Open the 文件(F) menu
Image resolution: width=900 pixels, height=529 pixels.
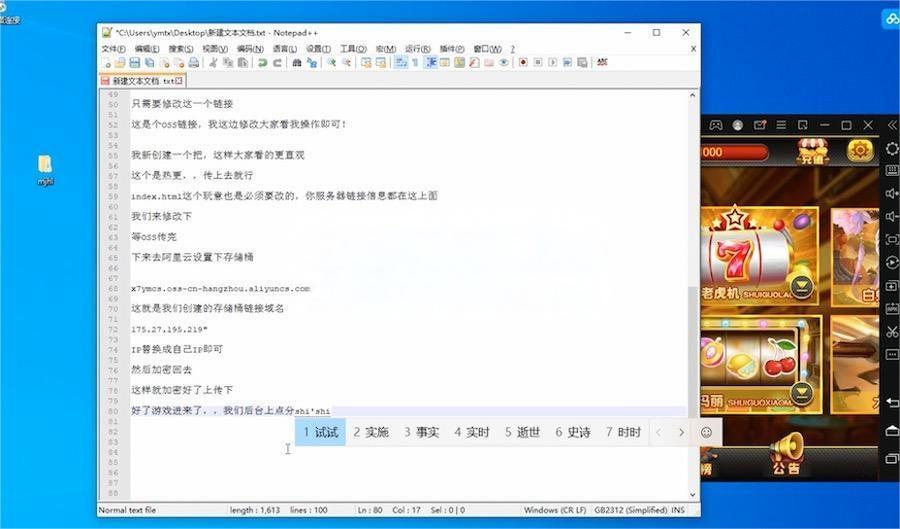(x=113, y=48)
